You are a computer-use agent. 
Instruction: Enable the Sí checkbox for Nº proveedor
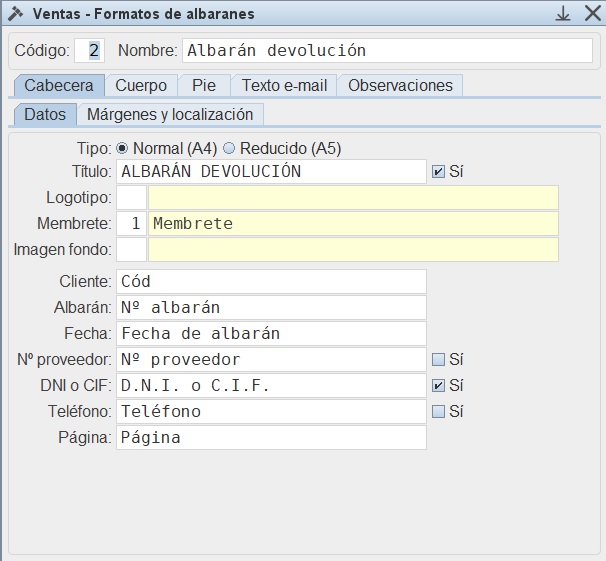pos(438,359)
